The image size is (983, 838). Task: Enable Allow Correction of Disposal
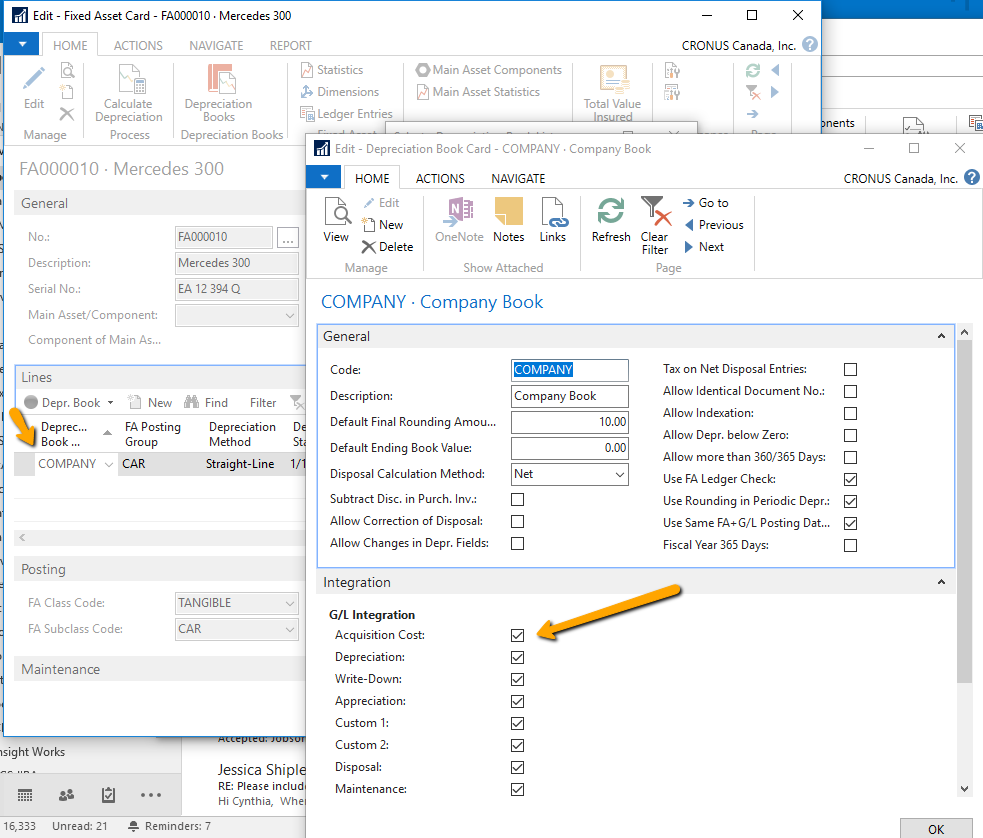[x=517, y=521]
